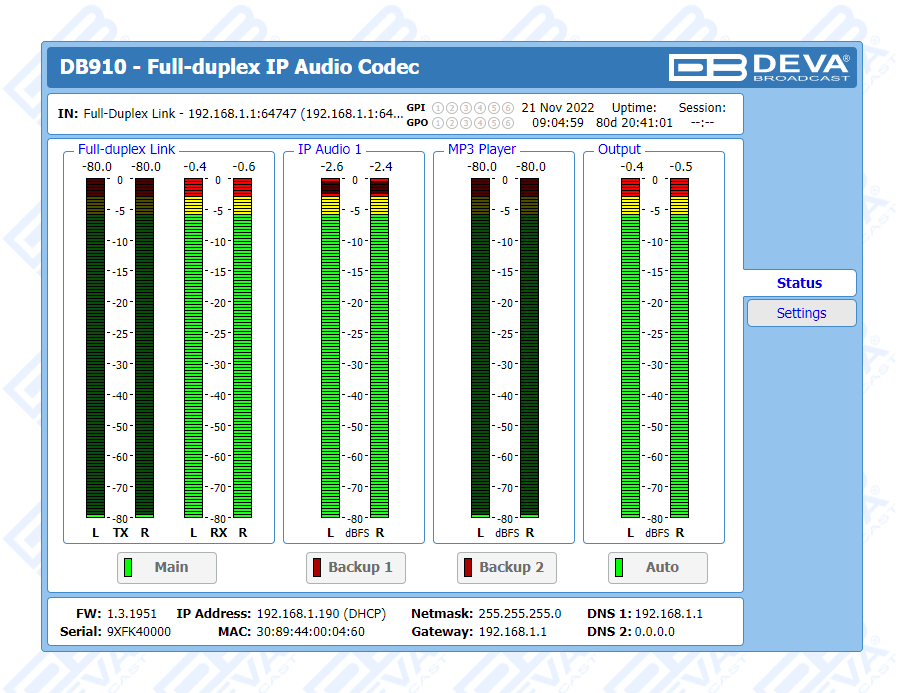Click the Full-duplex Link section title
904x693 pixels.
click(127, 149)
